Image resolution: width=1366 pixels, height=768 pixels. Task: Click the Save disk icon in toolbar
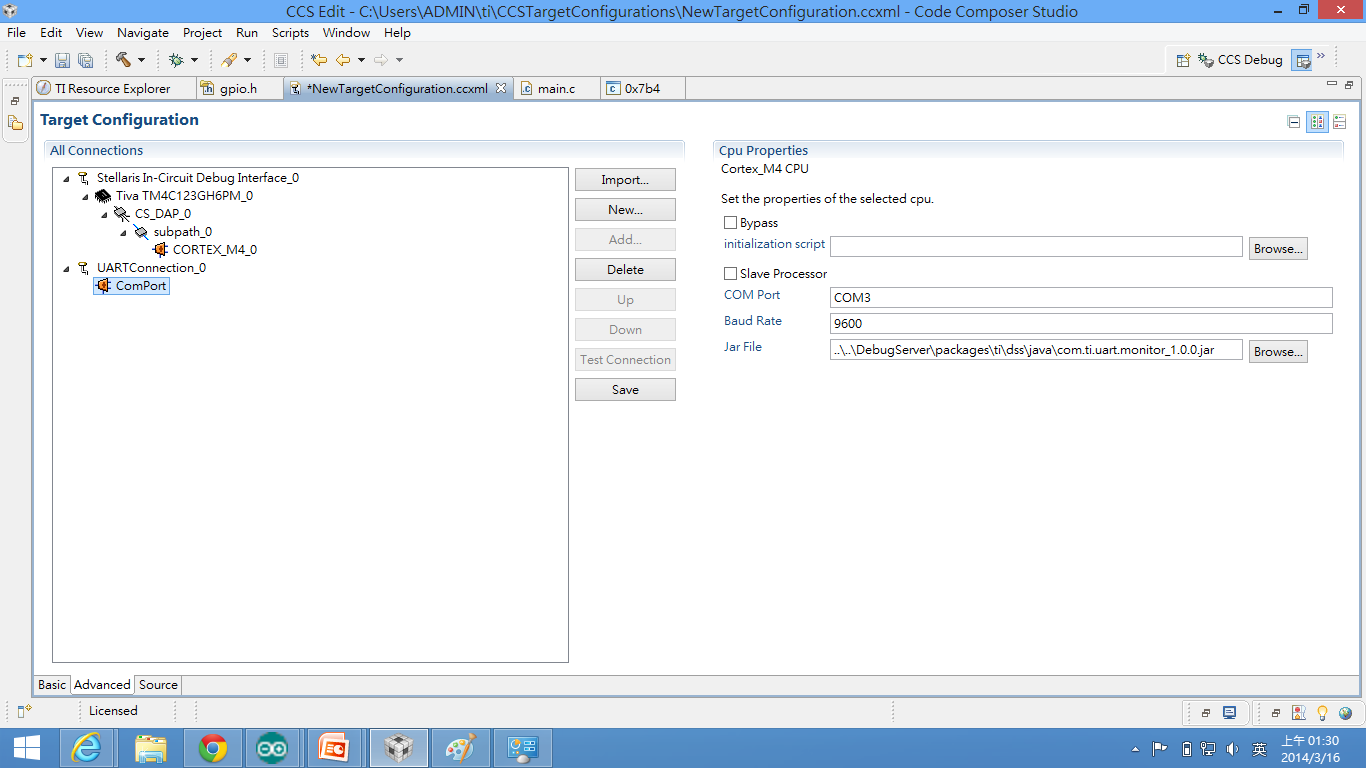62,60
